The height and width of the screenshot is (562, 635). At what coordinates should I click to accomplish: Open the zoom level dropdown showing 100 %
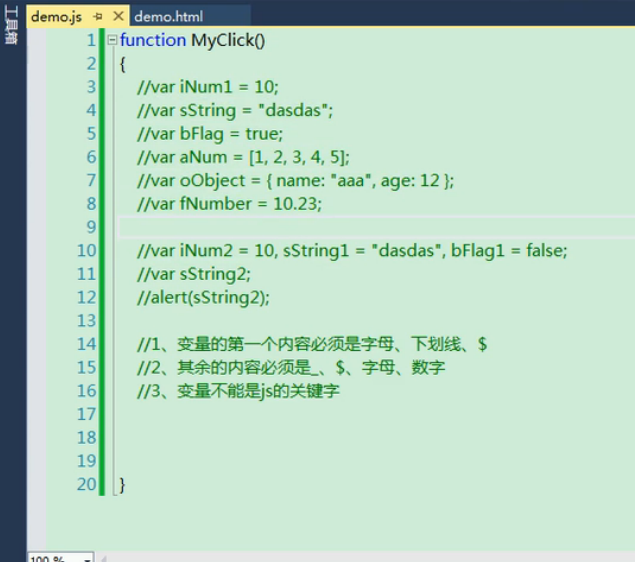coord(61,558)
